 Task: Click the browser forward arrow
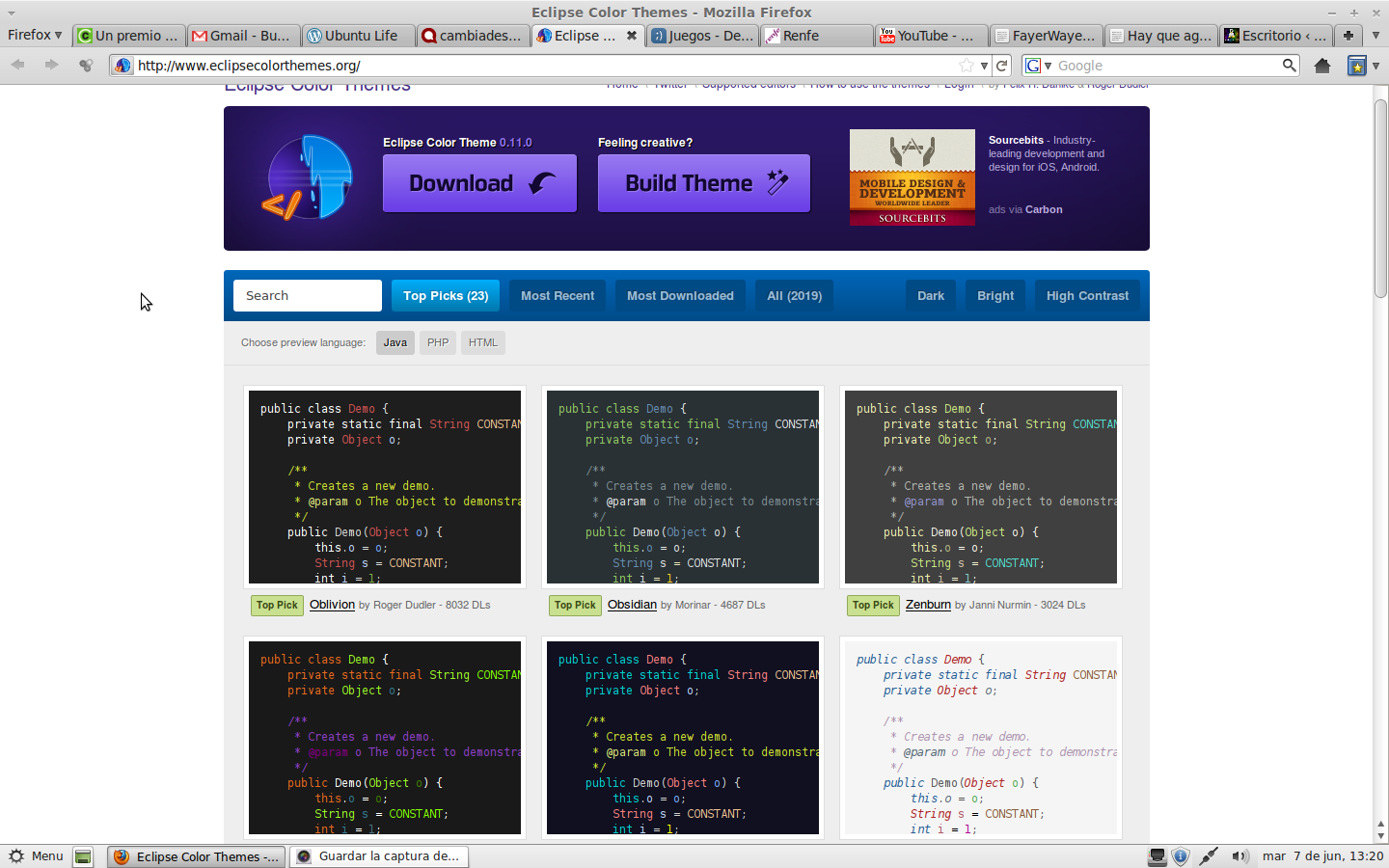point(51,65)
